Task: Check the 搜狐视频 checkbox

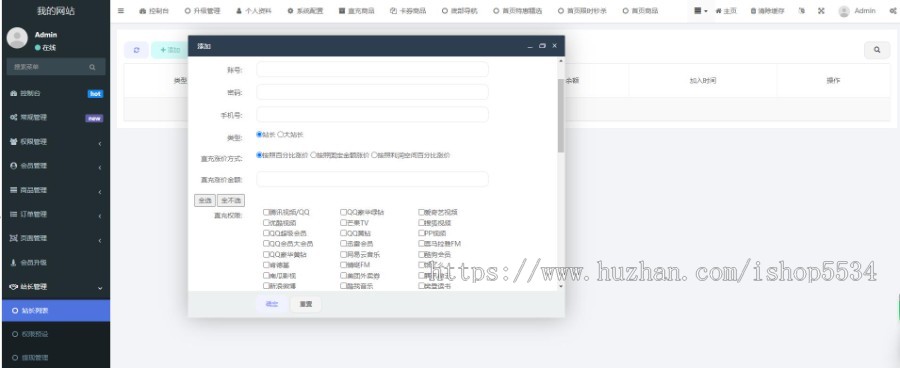Action: 421,223
